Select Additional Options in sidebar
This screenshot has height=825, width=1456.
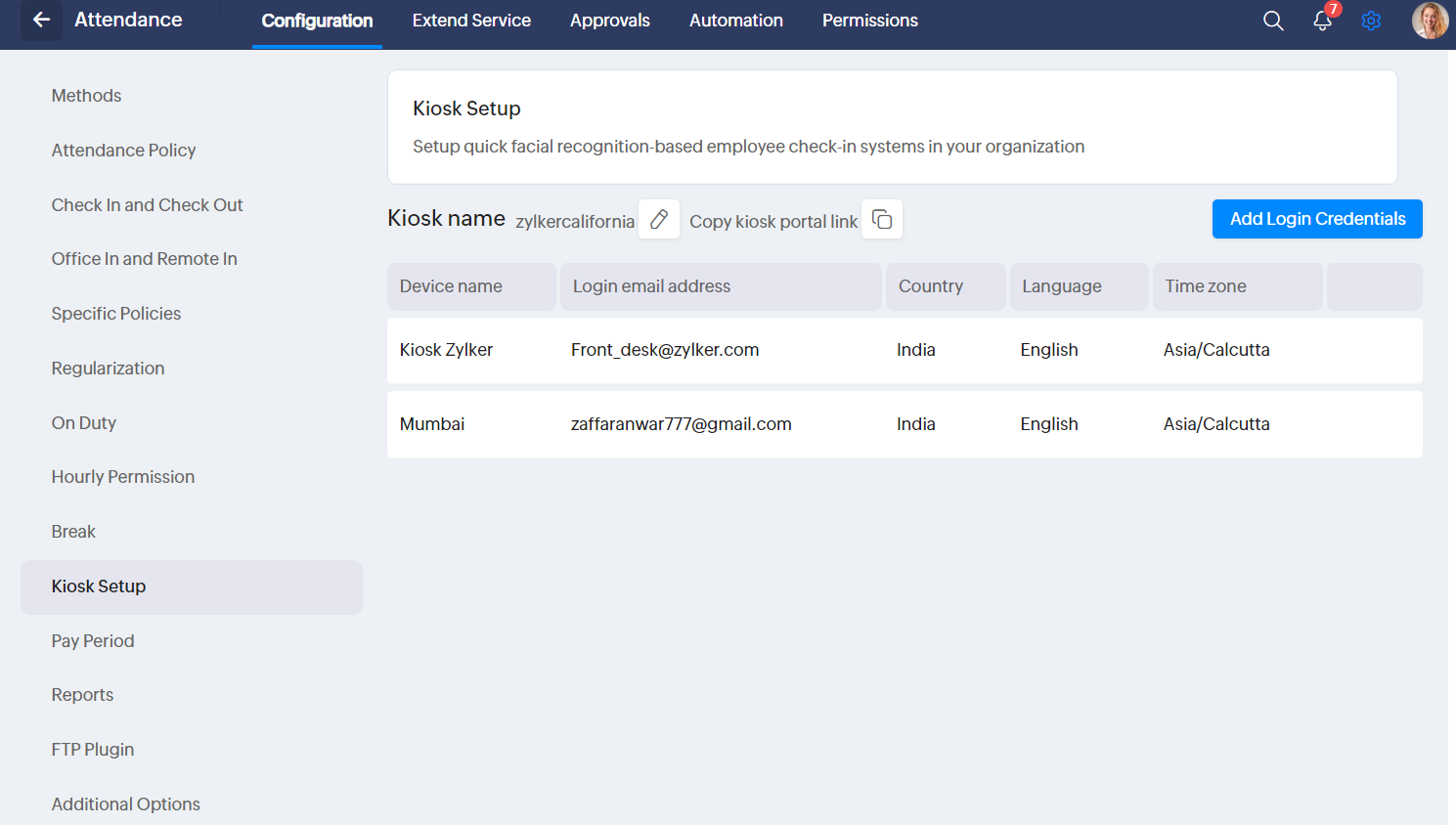pos(126,804)
